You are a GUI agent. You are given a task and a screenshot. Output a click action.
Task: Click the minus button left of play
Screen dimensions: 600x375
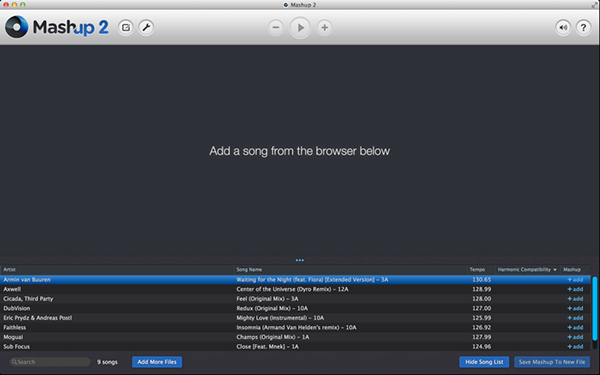coord(276,28)
